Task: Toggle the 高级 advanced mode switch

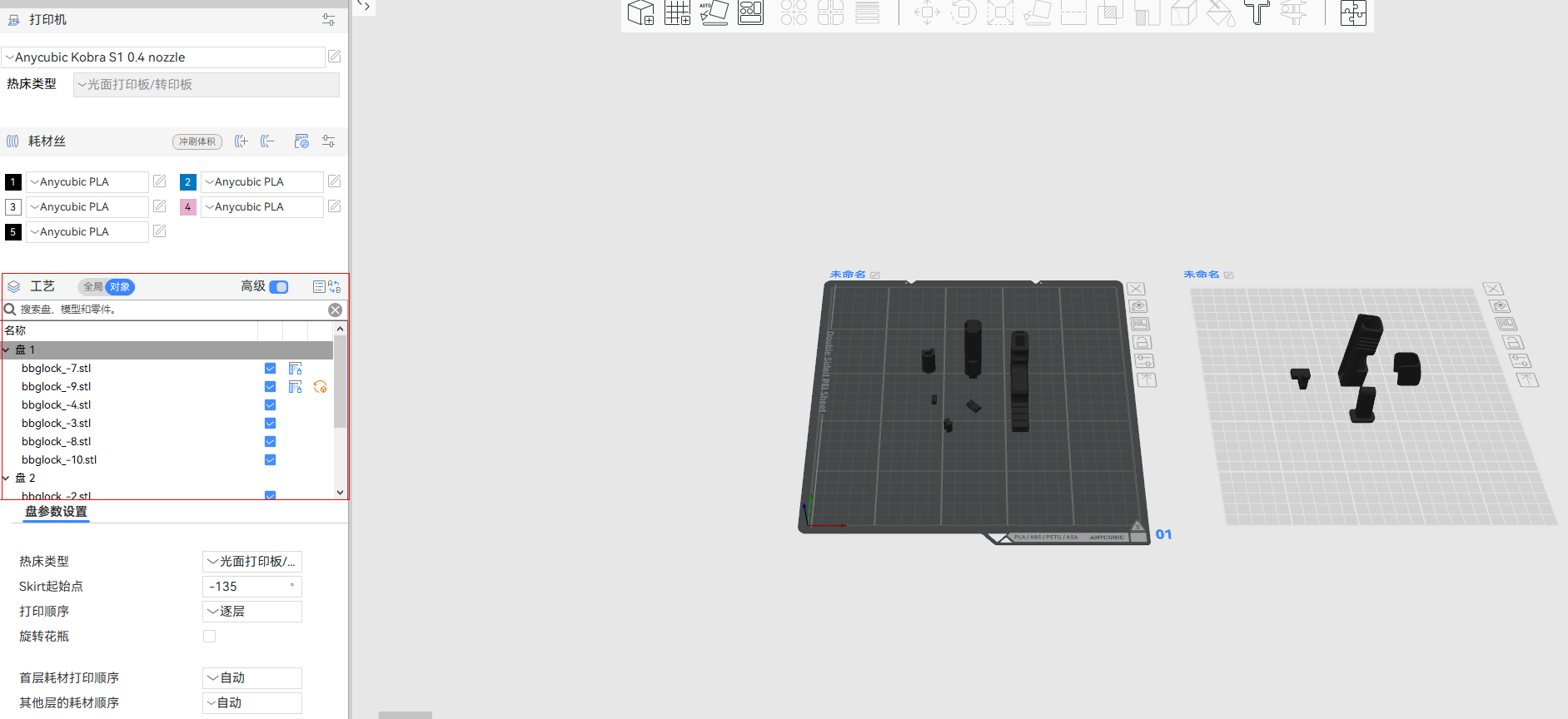Action: pyautogui.click(x=279, y=287)
